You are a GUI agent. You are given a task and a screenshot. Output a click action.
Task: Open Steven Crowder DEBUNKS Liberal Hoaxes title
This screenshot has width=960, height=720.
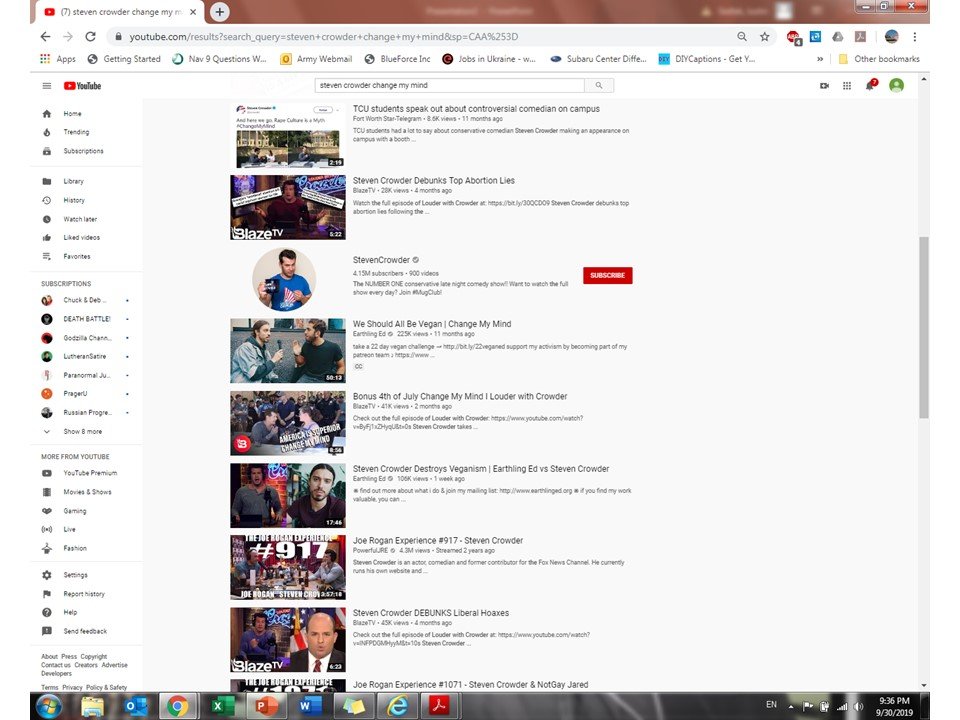[430, 613]
